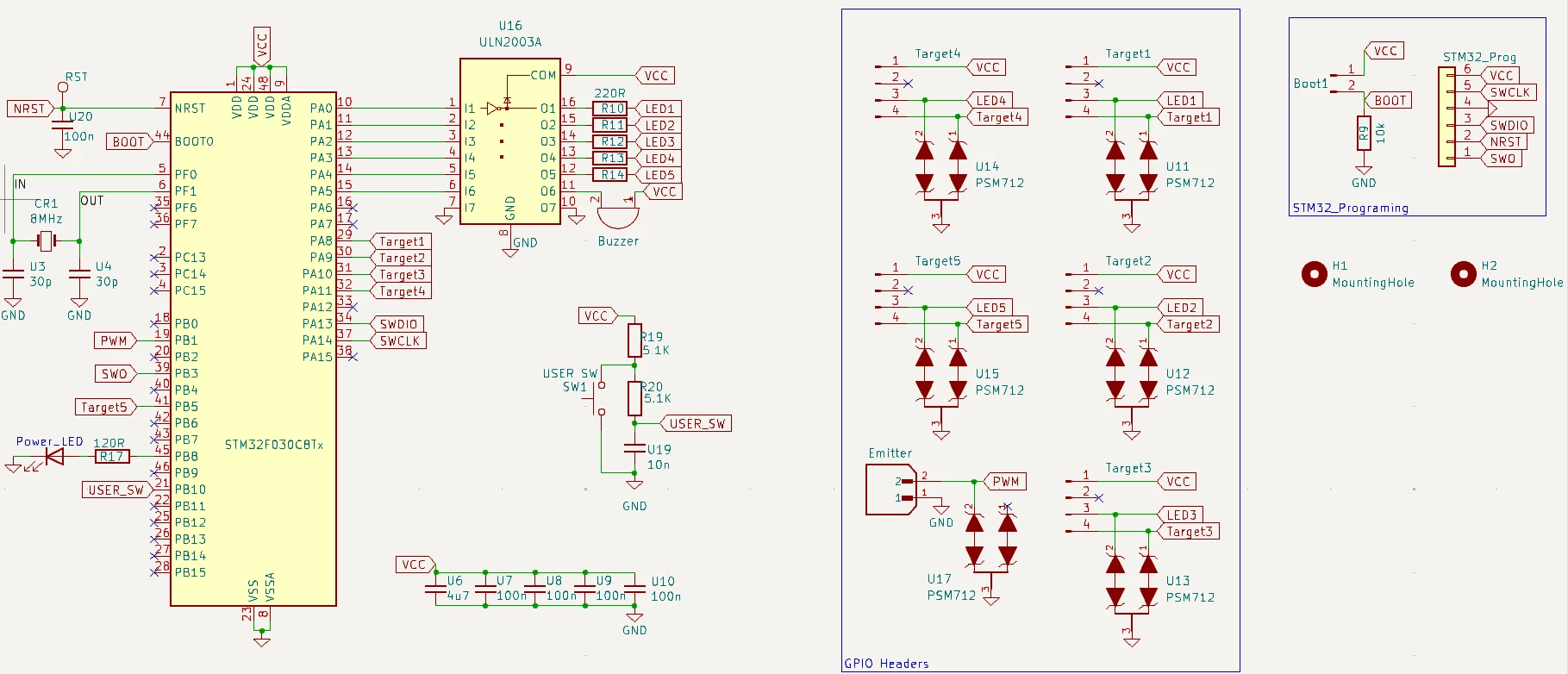
Task: Select capacitor U4 30p symbol
Action: pos(79,273)
